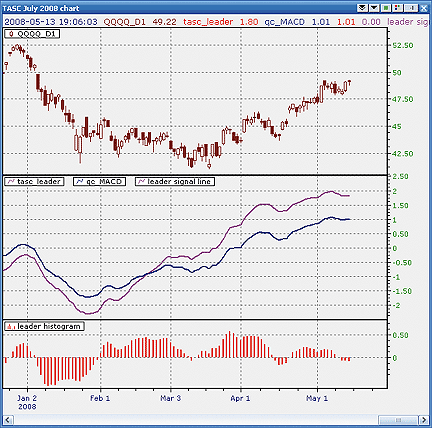432x428 pixels.
Task: Click the green square title bar icon
Action: coord(386,8)
